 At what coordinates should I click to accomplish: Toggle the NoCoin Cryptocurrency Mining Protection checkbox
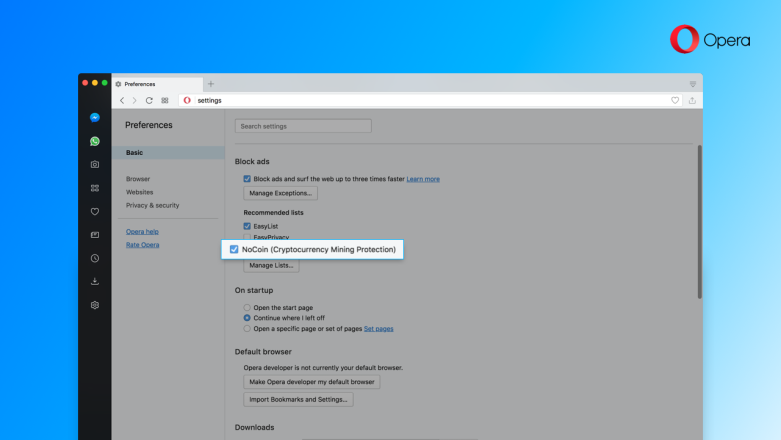(x=234, y=249)
